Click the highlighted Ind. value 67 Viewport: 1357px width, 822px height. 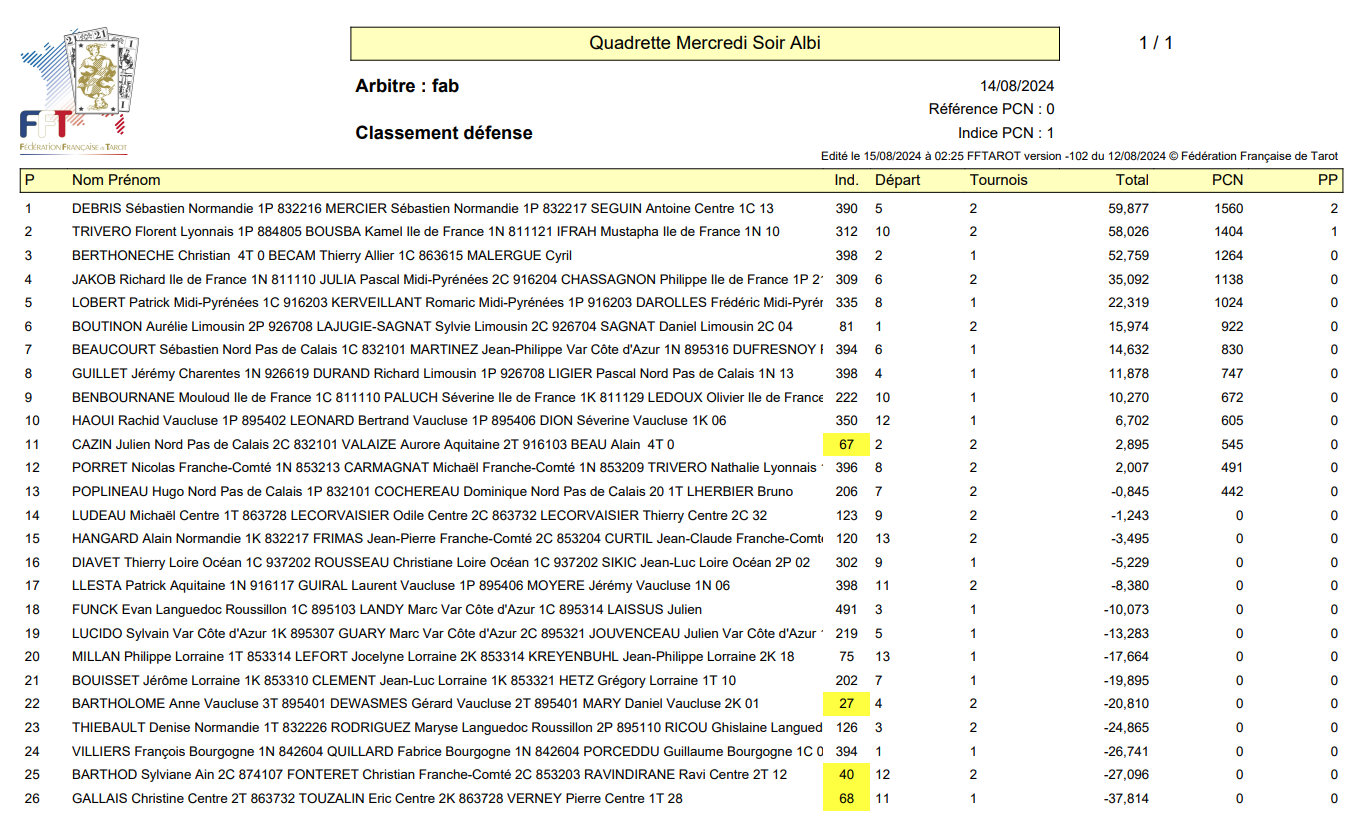click(x=847, y=444)
